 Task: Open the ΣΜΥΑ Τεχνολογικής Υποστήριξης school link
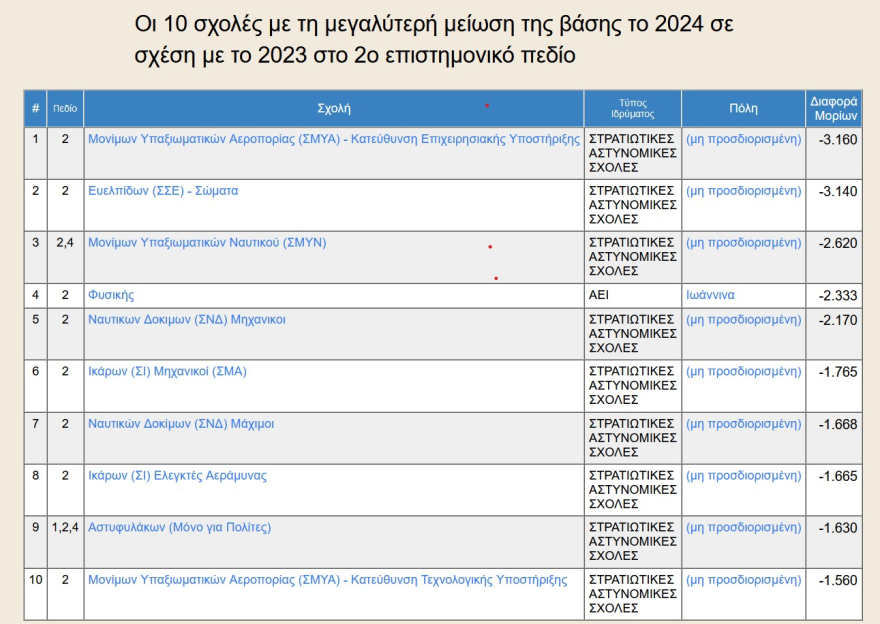pos(327,579)
